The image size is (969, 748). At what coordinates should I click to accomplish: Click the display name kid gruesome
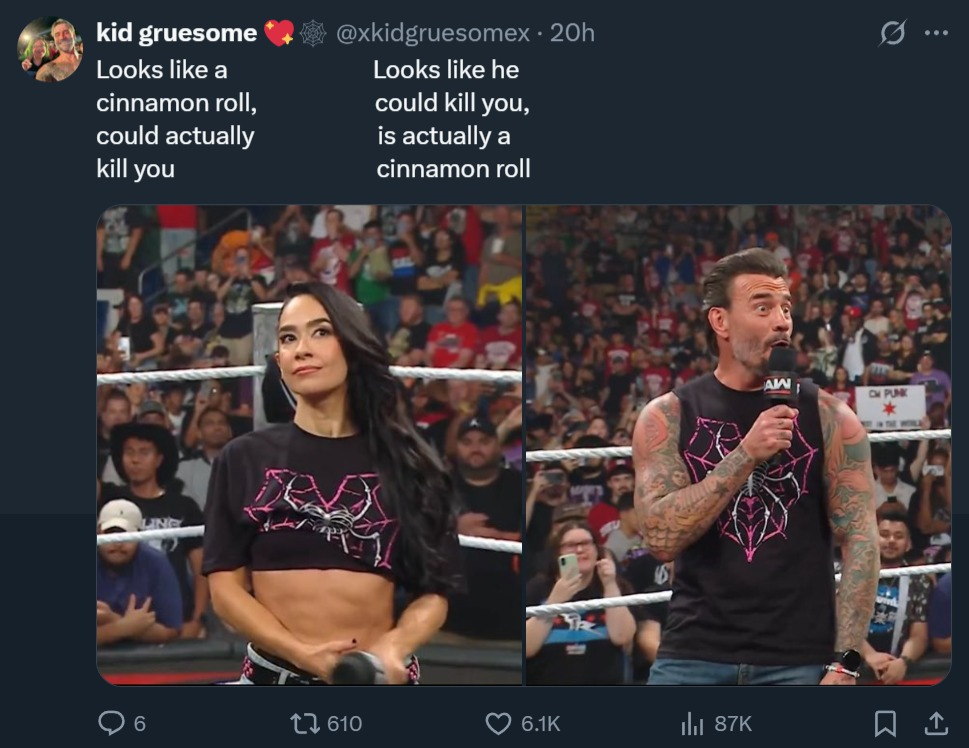[x=177, y=33]
